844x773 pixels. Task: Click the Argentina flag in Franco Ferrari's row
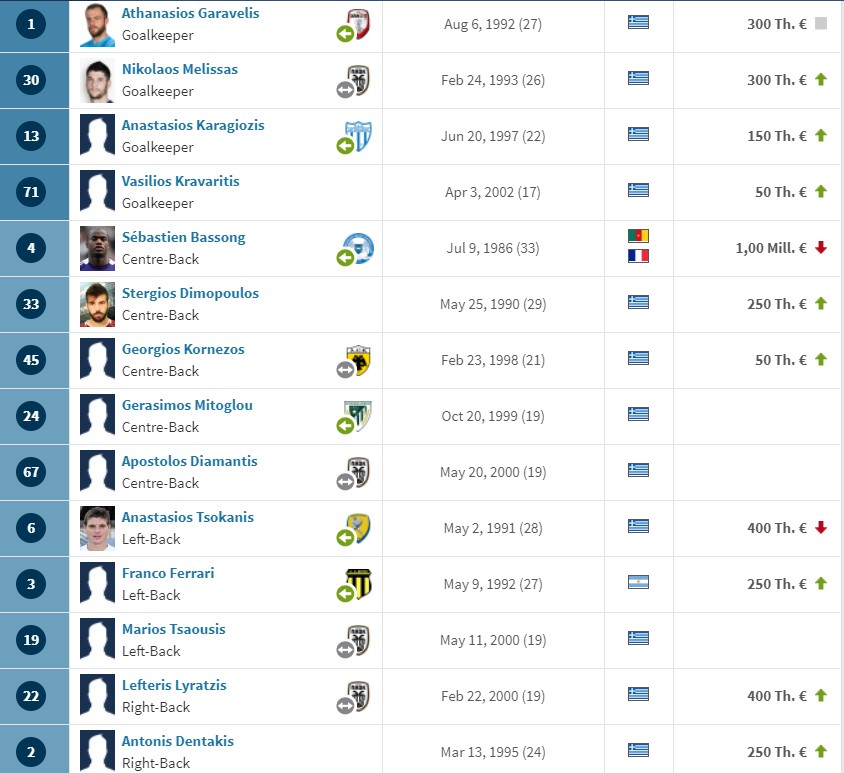pos(638,582)
